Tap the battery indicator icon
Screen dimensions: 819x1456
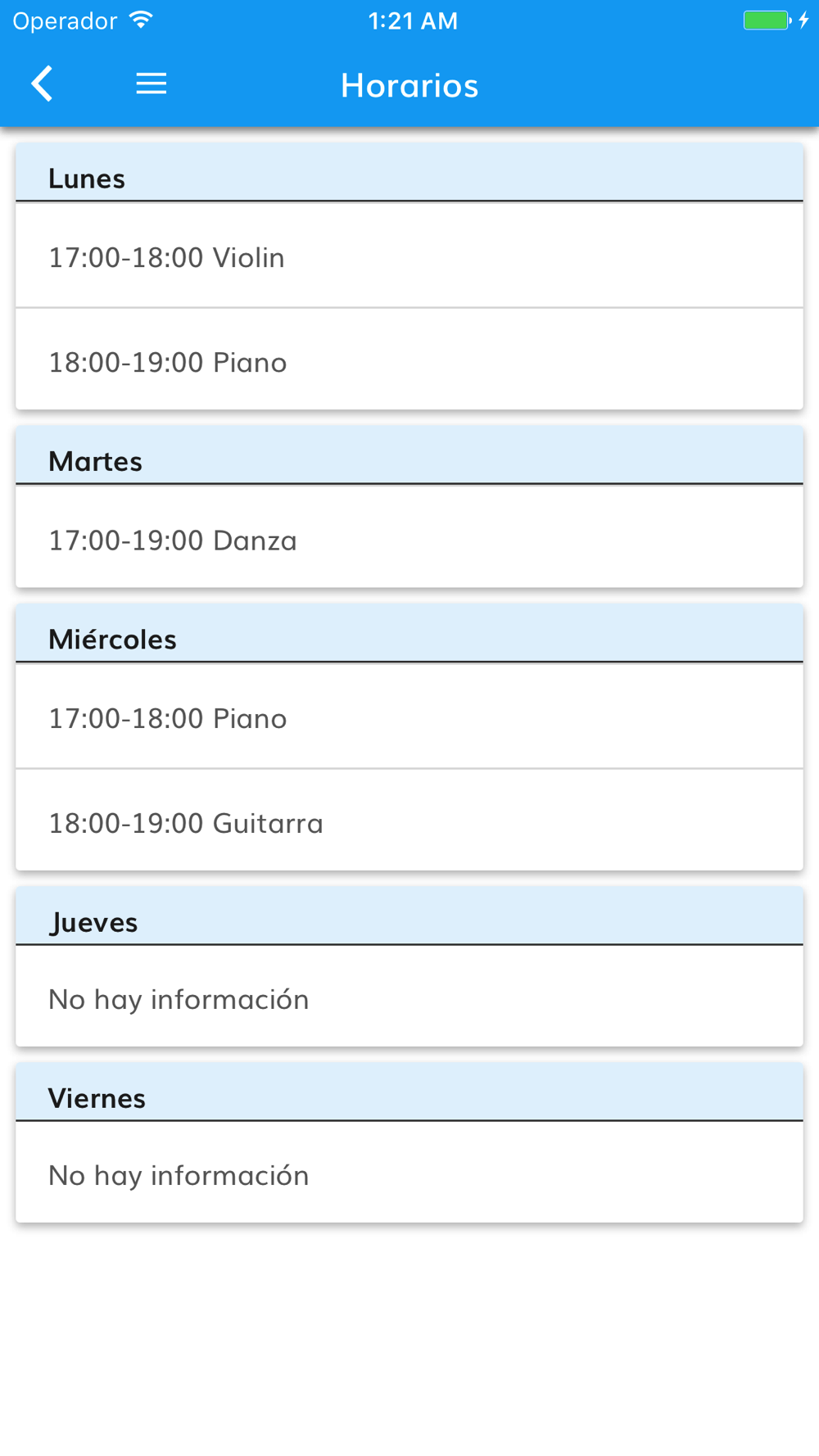[766, 20]
